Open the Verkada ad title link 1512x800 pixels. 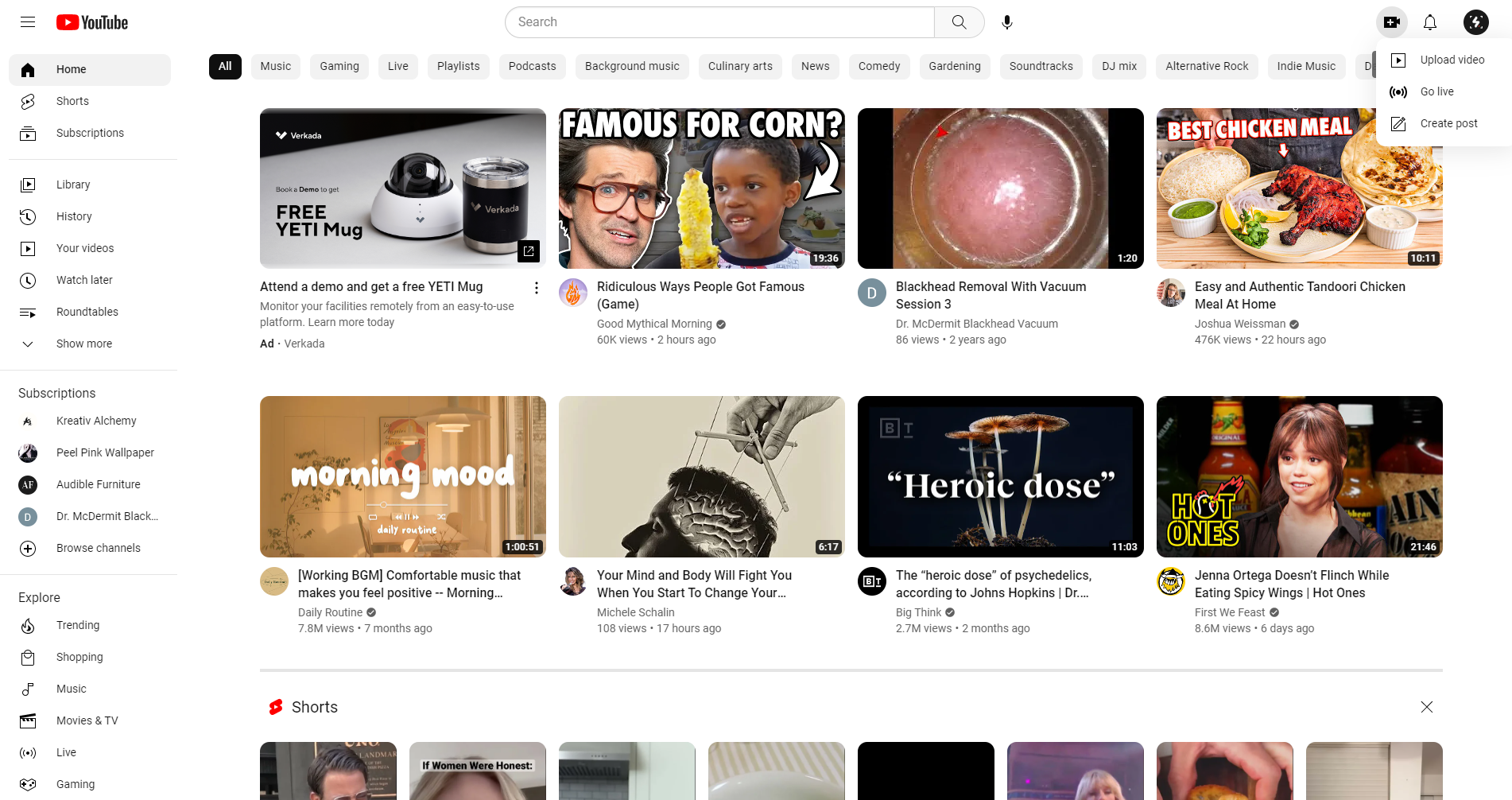tap(371, 286)
